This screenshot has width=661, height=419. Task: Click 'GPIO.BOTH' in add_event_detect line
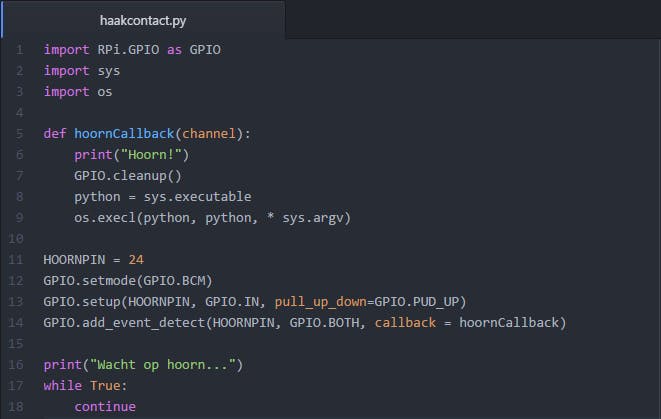pos(324,322)
